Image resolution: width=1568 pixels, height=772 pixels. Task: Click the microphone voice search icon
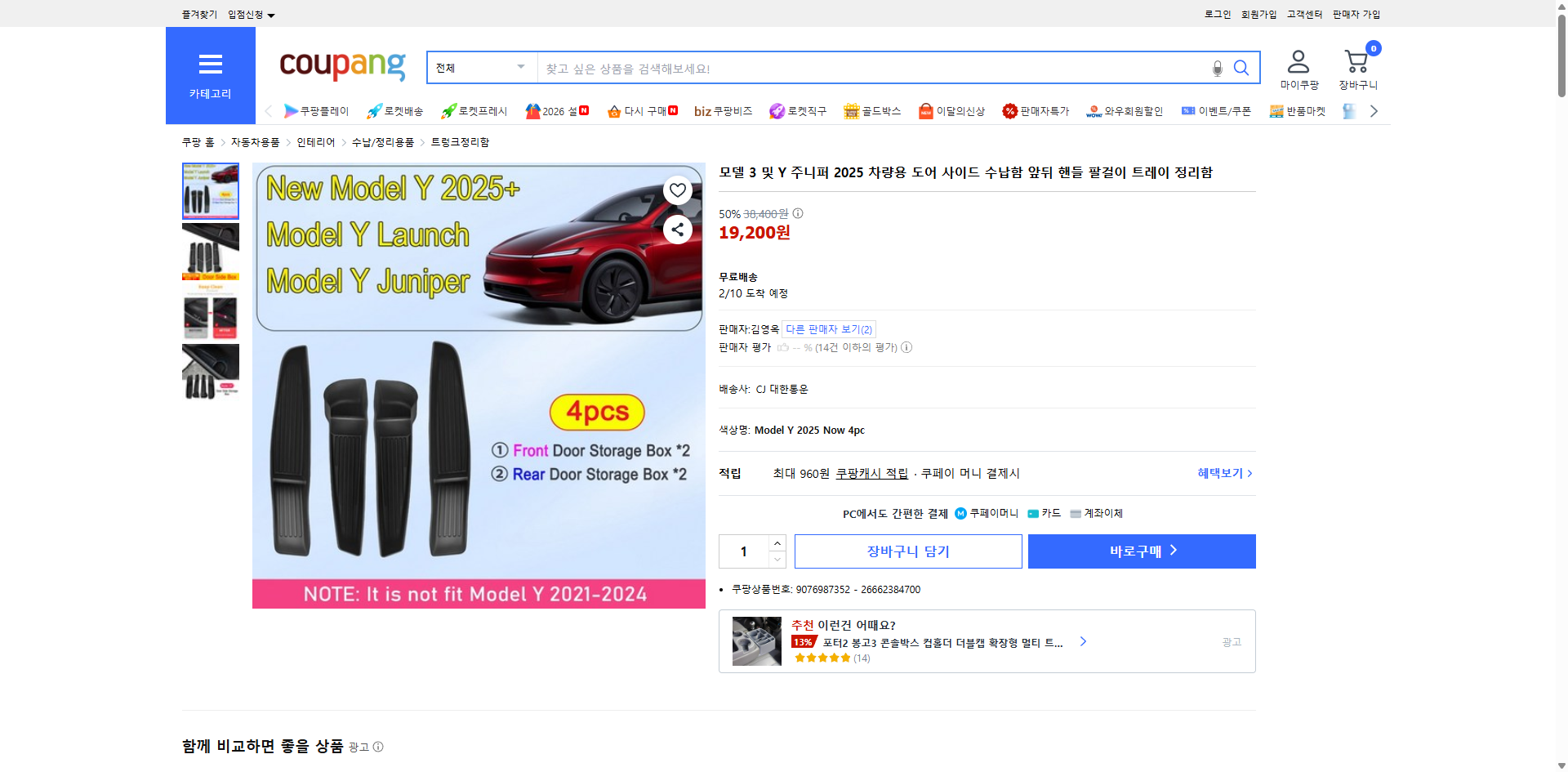(x=1216, y=69)
